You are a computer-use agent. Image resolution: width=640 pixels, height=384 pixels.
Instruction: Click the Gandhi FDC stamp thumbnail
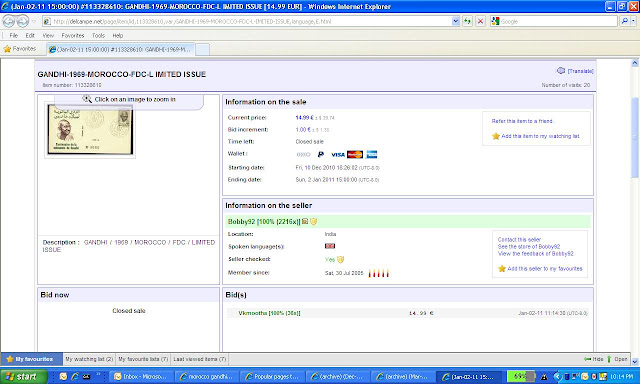point(90,129)
